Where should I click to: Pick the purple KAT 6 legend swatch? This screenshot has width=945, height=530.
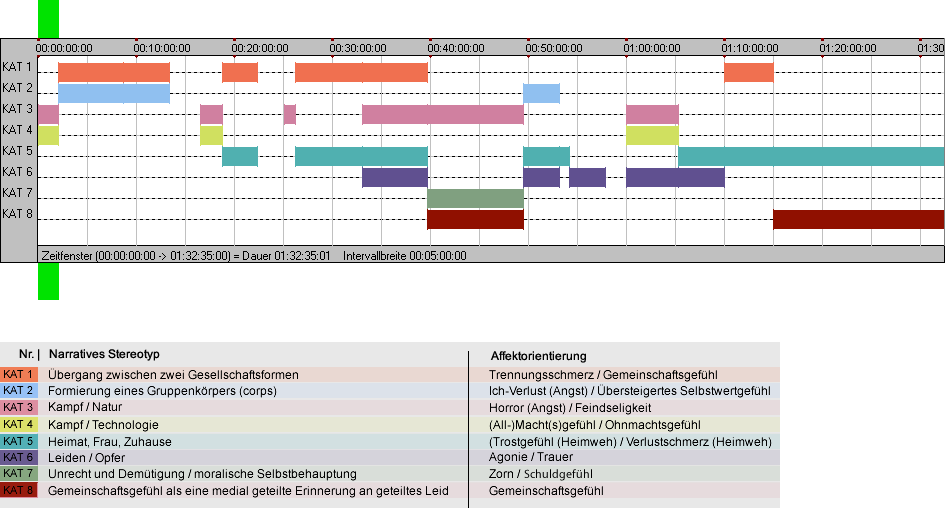tap(19, 458)
